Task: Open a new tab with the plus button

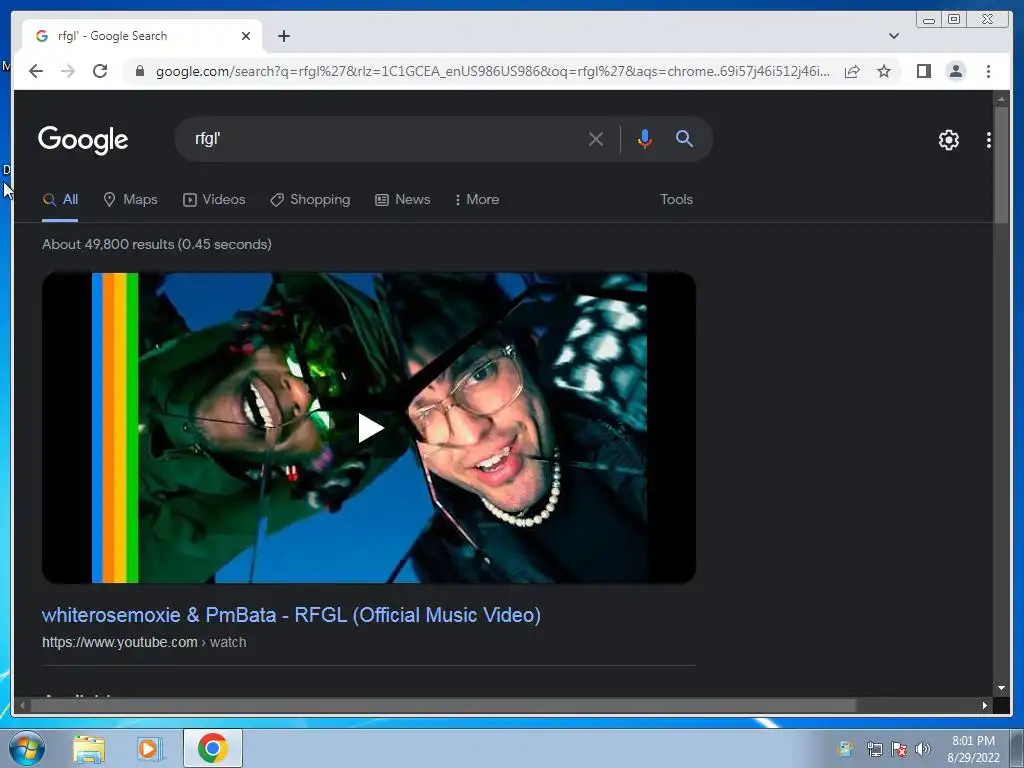Action: point(283,36)
